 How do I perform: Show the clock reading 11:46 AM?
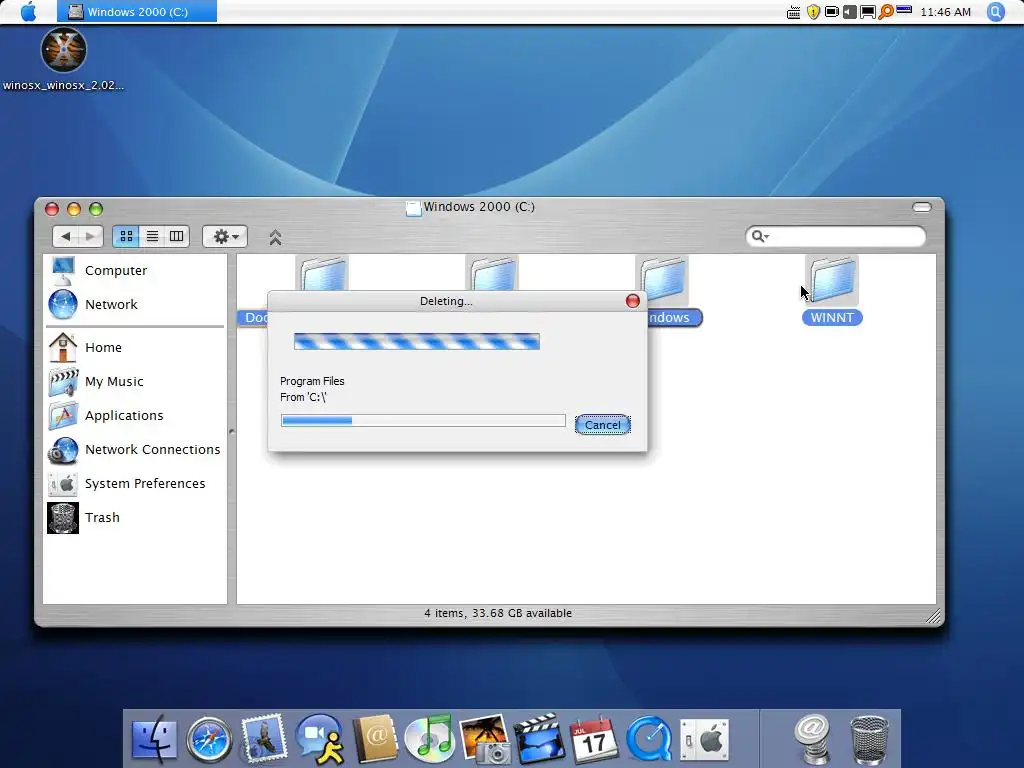pyautogui.click(x=945, y=12)
